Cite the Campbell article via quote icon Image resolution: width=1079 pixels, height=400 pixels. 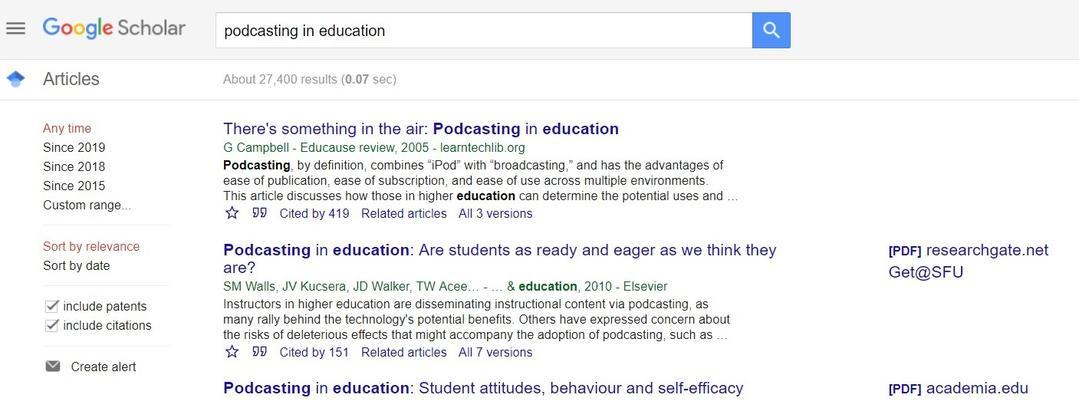[x=259, y=213]
